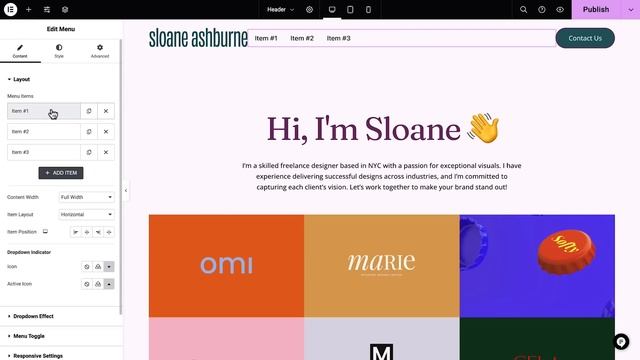Open the Item #2 menu item row in the panel
The image size is (640, 360).
click(x=44, y=131)
